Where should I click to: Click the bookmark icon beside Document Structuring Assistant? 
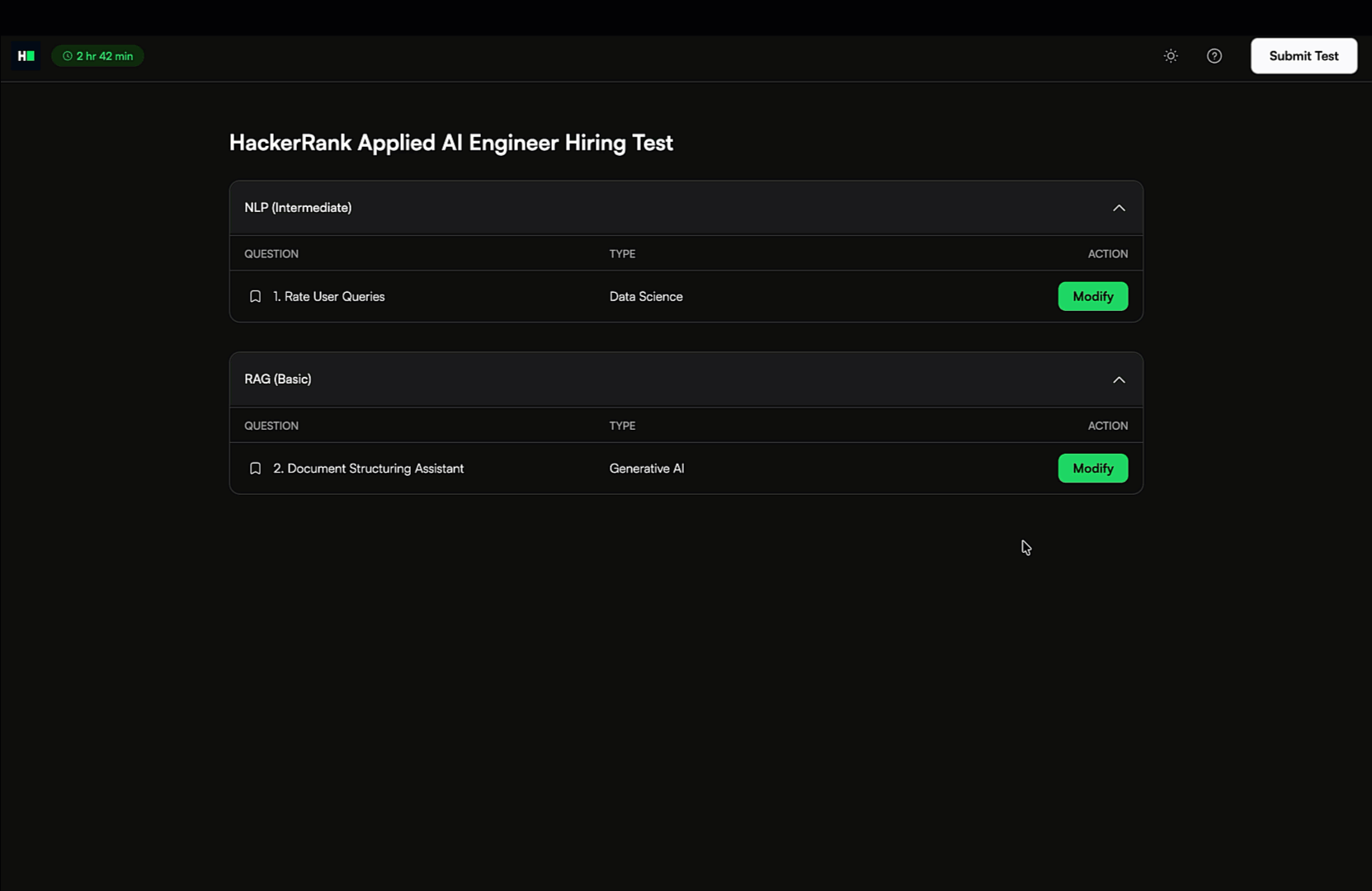point(255,468)
